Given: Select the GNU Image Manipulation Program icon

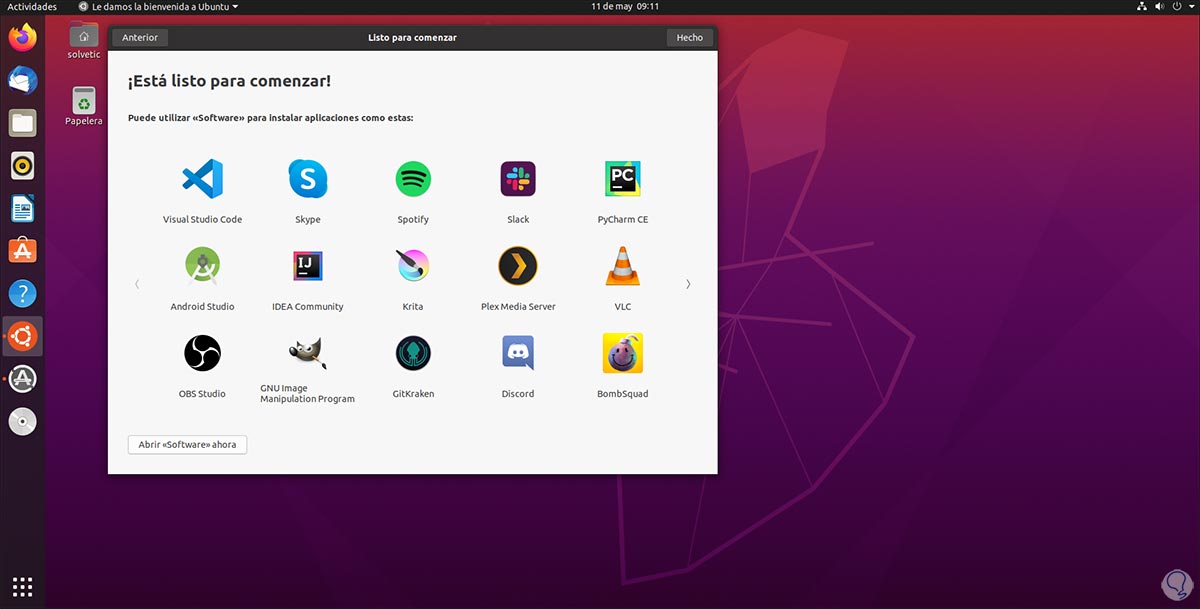Looking at the screenshot, I should (308, 353).
